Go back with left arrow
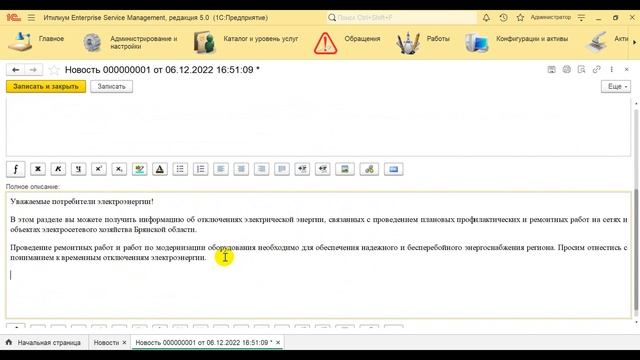Viewport: 640px width, 360px height. (x=16, y=70)
